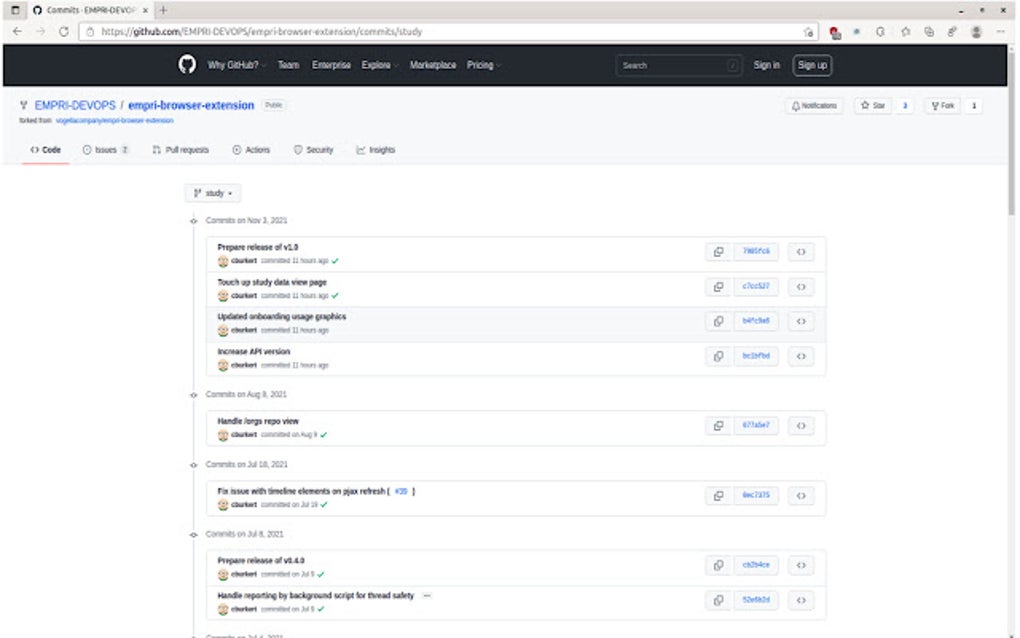Open Marketplace from the top navigation

[433, 64]
